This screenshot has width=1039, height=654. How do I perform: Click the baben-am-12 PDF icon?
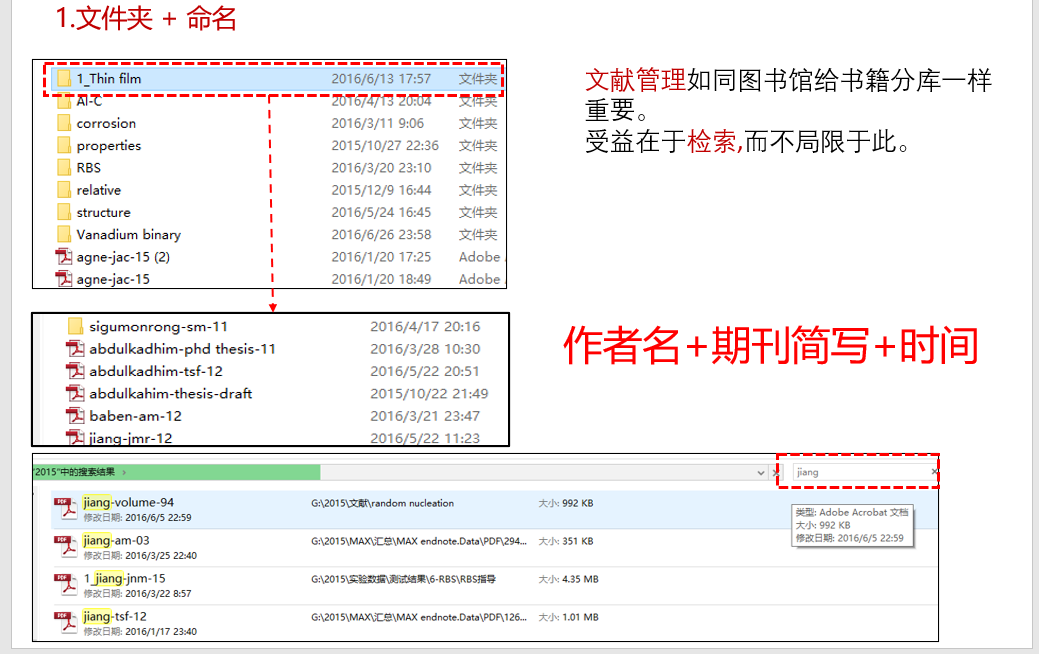click(76, 416)
